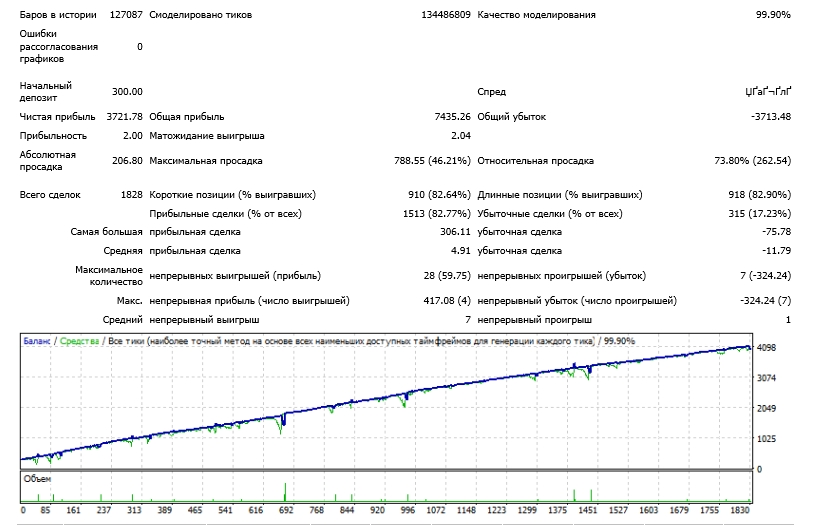This screenshot has height=525, width=815.
Task: Select average consecutive losses value 1
Action: 788,320
